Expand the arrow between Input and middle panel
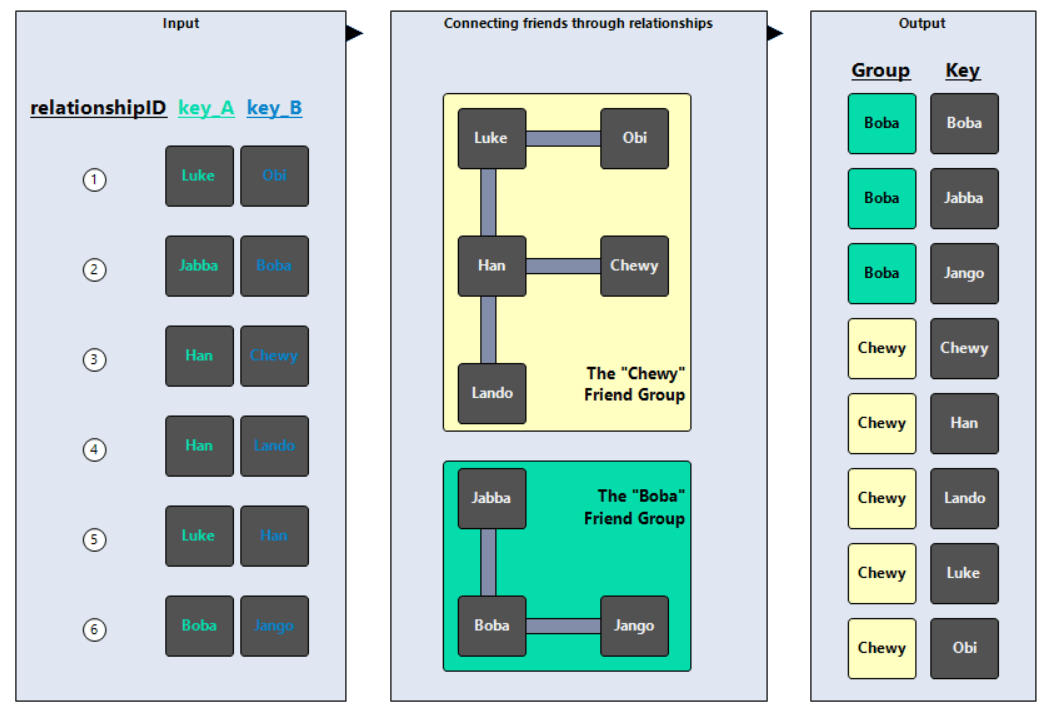 click(355, 33)
